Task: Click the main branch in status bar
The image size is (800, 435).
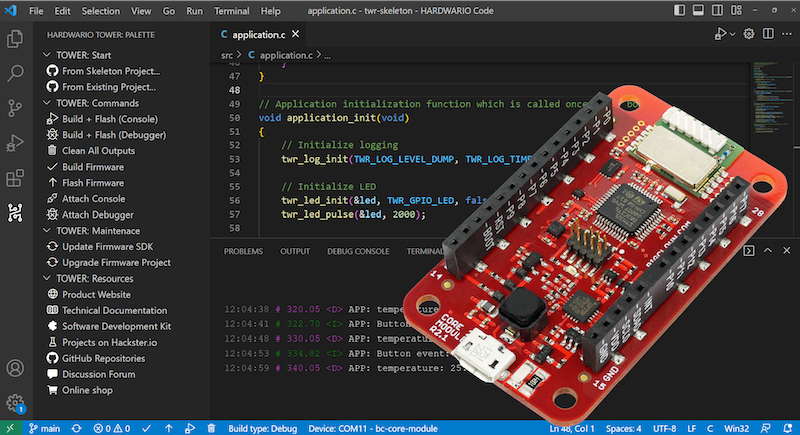Action: click(44, 428)
